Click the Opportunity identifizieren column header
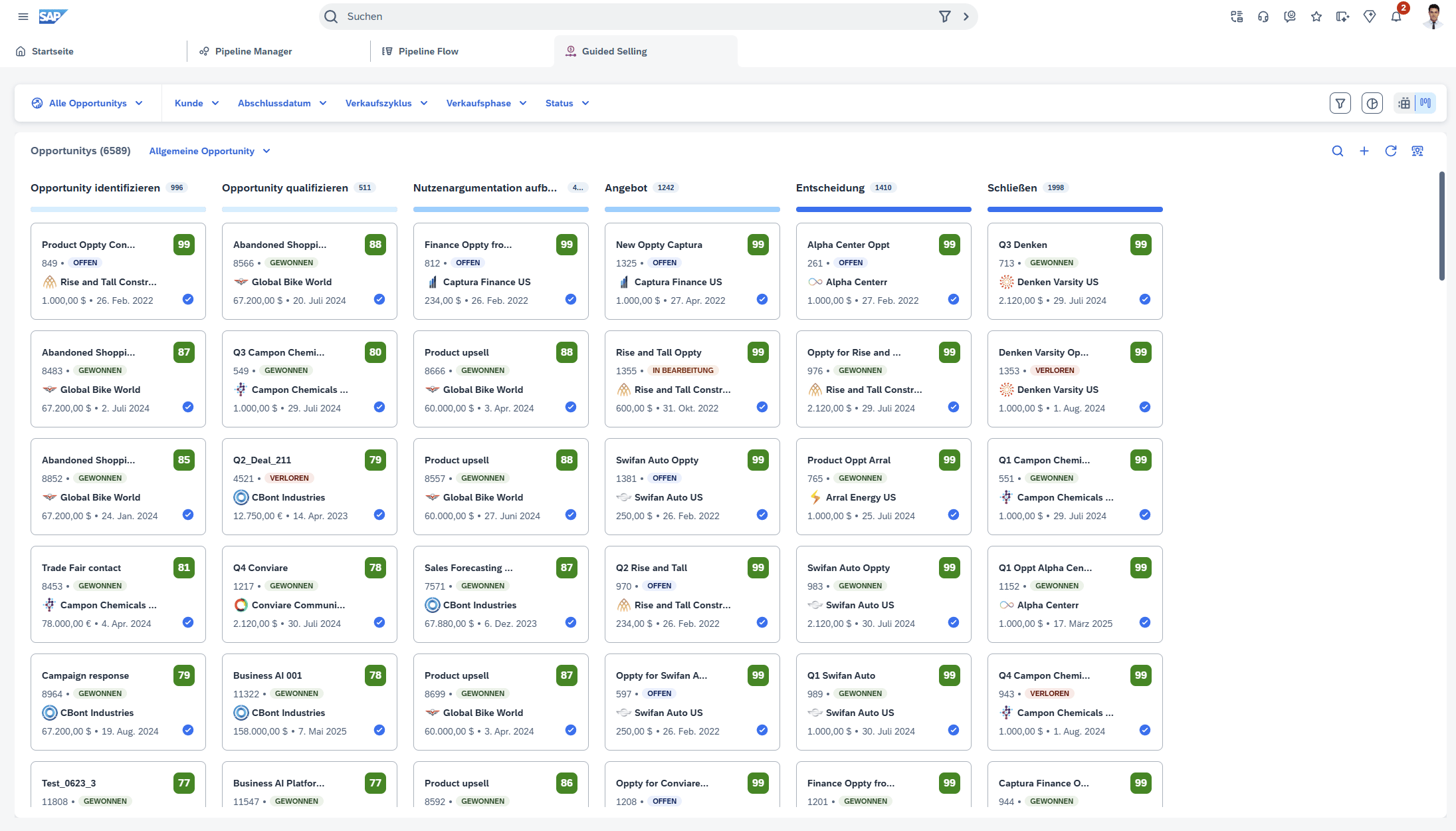 pyautogui.click(x=95, y=188)
